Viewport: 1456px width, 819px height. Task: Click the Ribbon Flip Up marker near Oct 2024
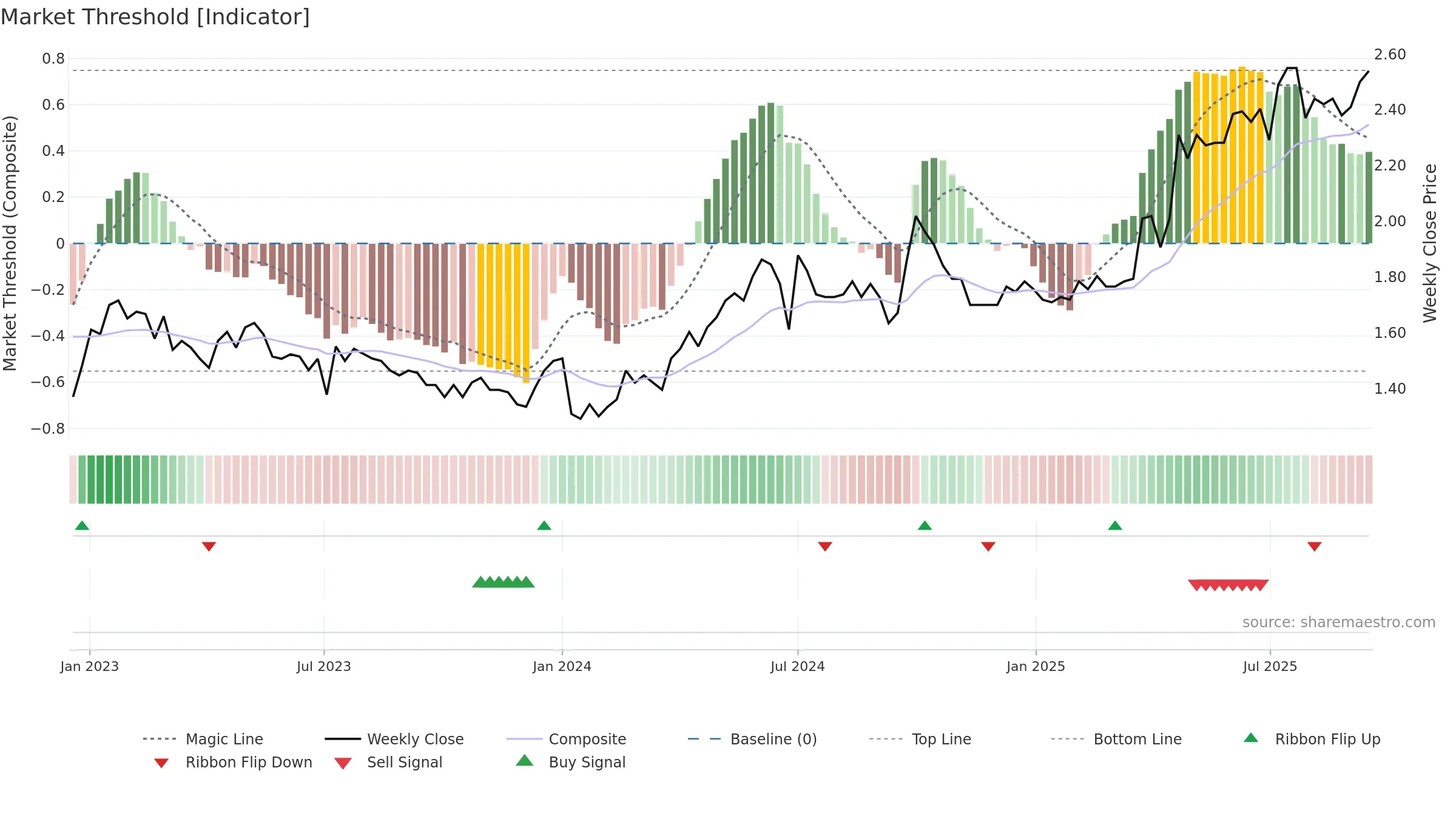(x=925, y=525)
